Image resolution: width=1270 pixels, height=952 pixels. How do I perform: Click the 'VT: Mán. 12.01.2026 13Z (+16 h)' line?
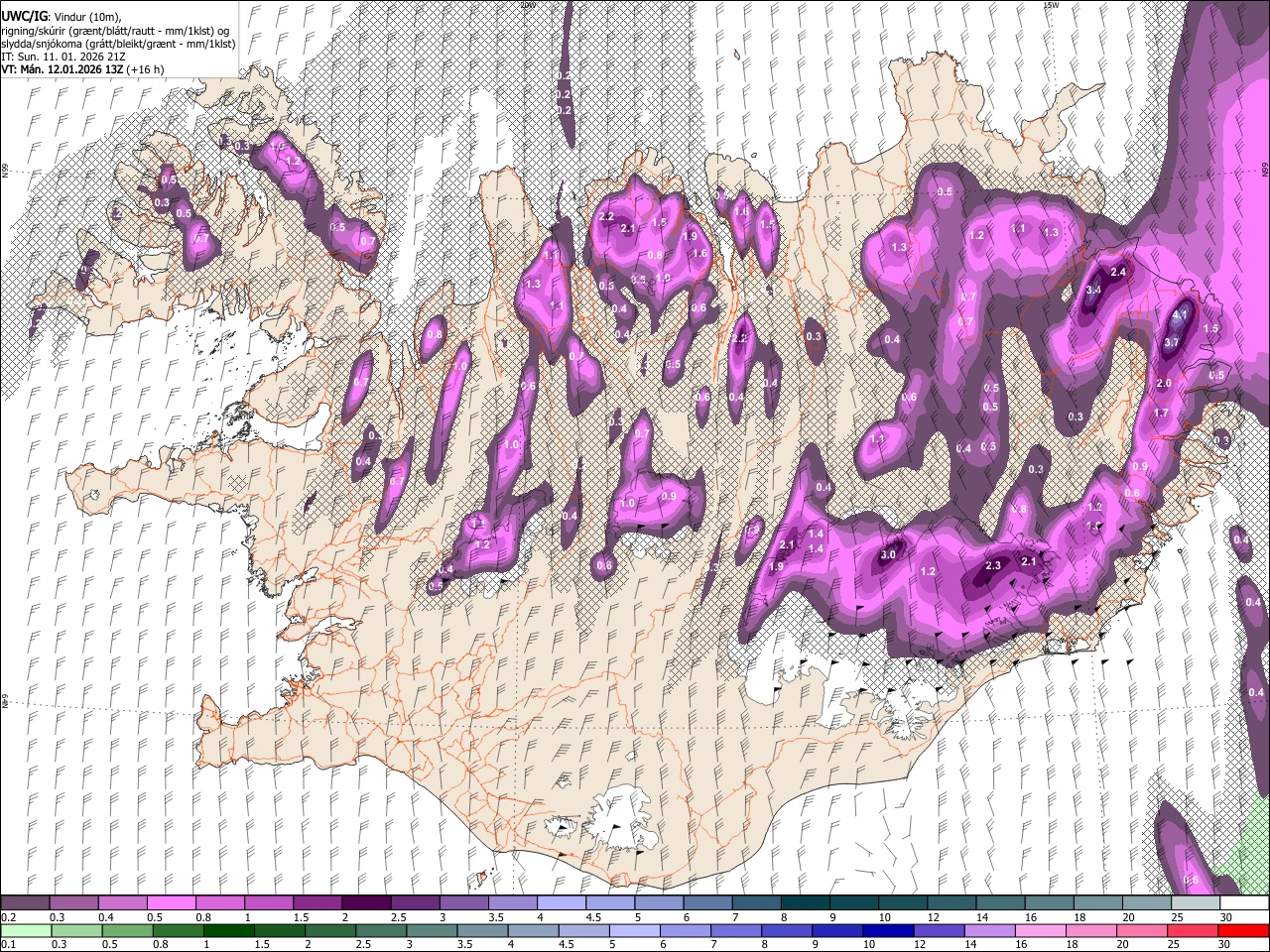click(83, 69)
